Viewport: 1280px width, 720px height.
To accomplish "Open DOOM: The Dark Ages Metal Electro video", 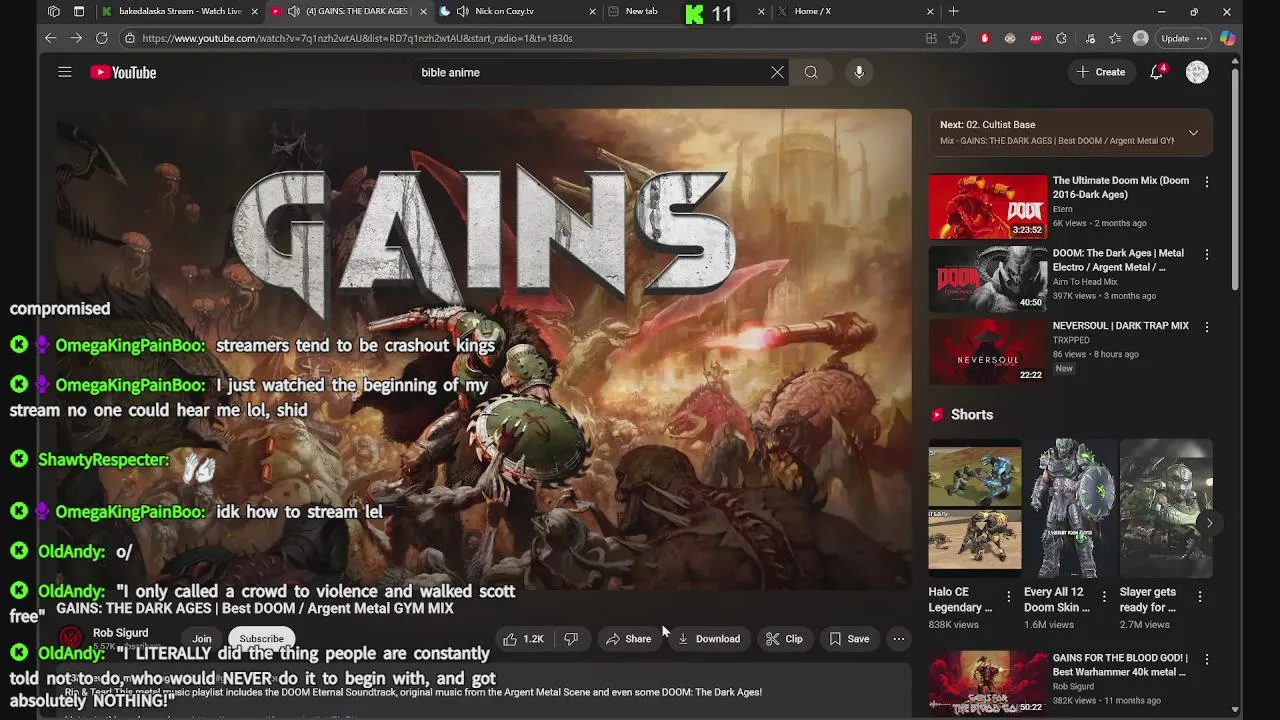I will [988, 280].
